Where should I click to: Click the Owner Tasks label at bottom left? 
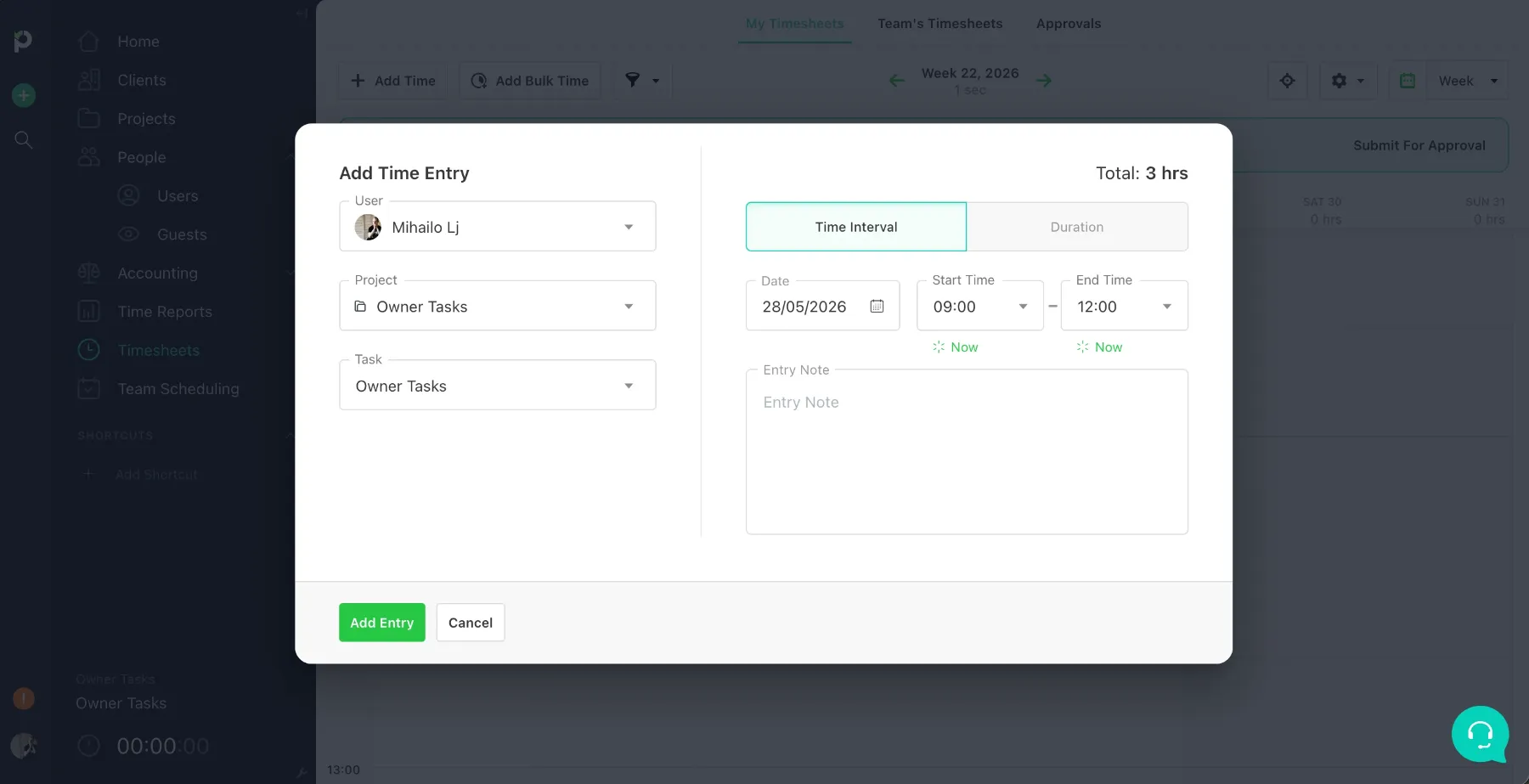(121, 703)
